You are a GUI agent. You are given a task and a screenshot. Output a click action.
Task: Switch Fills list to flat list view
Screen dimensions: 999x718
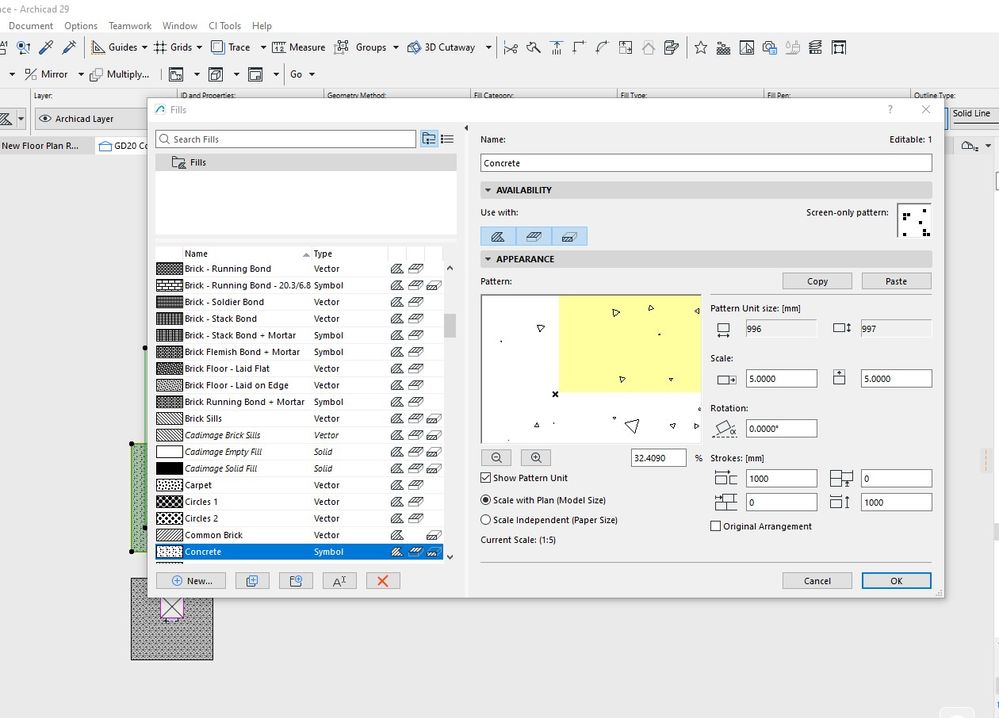pyautogui.click(x=448, y=139)
